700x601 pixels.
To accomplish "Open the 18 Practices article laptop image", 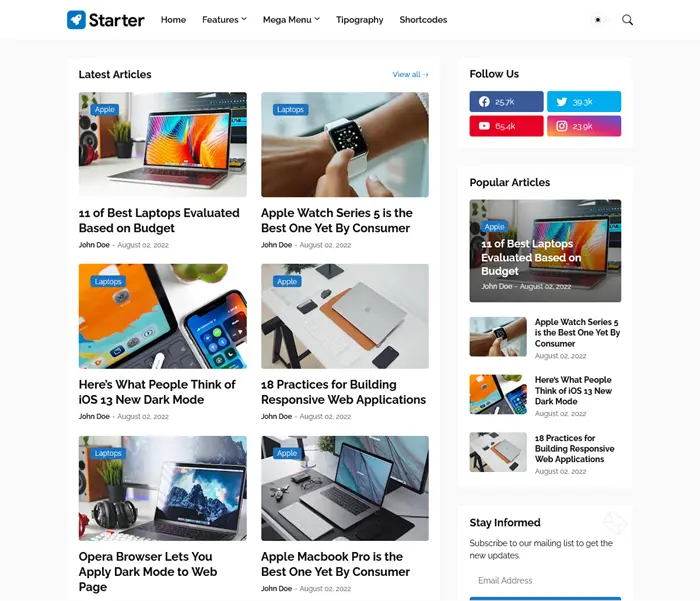I will (x=345, y=316).
